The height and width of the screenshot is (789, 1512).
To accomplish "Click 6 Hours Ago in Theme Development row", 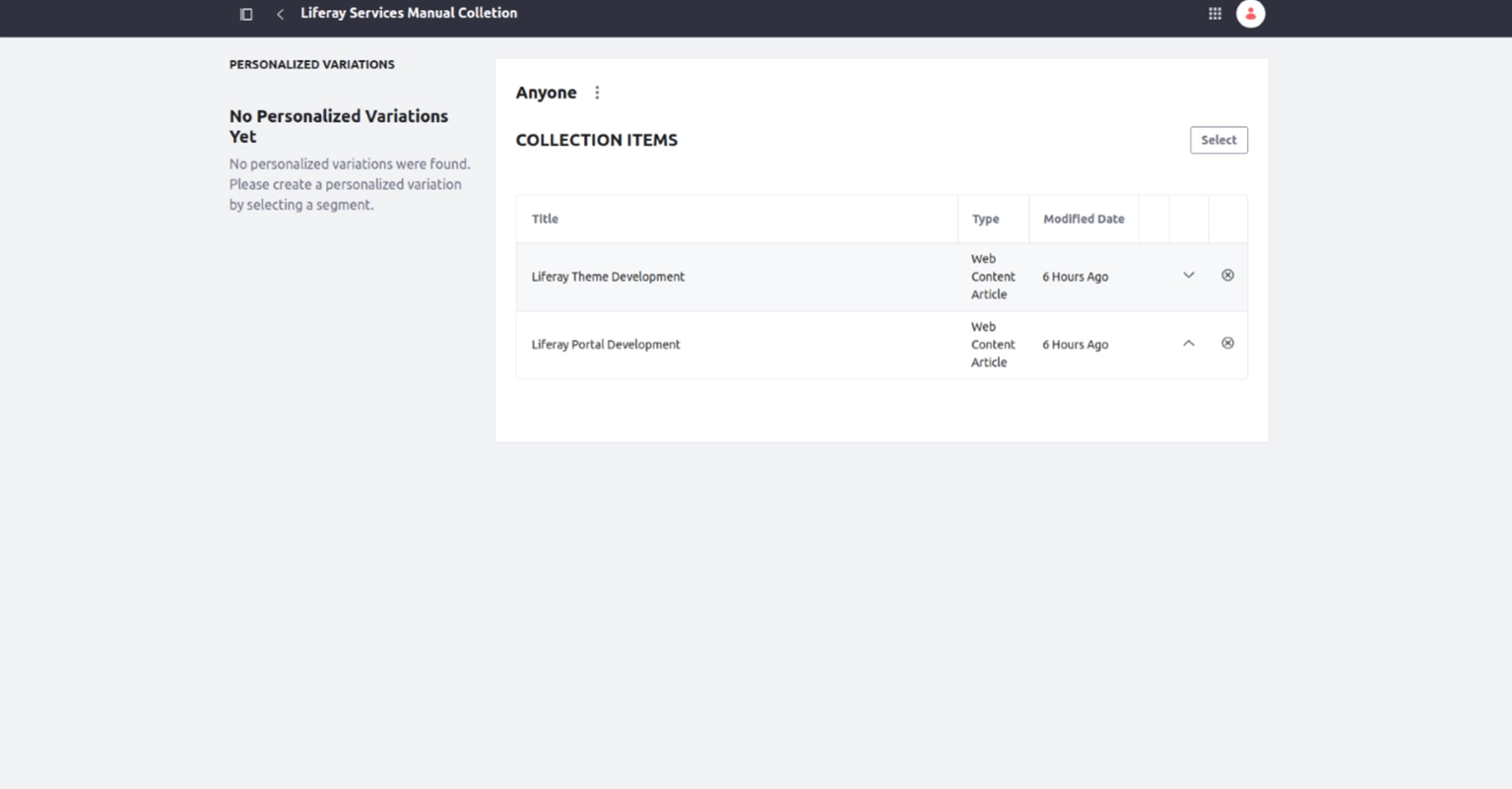I will tap(1075, 277).
